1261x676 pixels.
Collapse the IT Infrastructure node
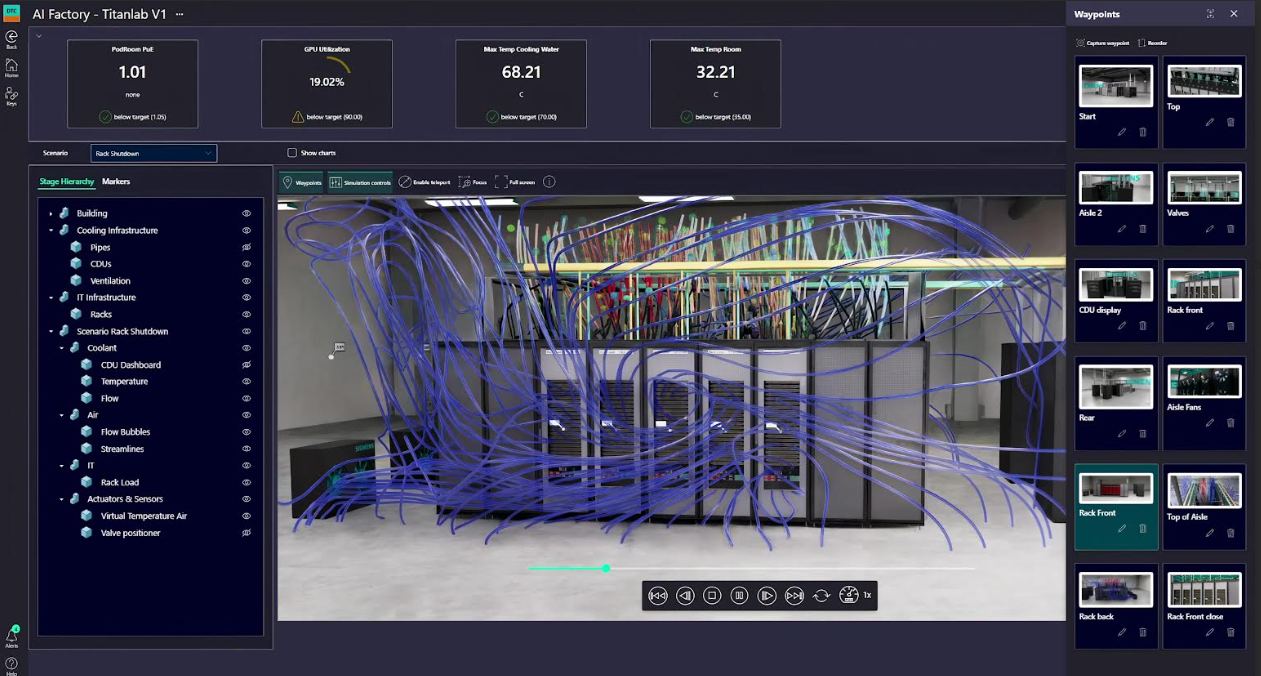(51, 297)
